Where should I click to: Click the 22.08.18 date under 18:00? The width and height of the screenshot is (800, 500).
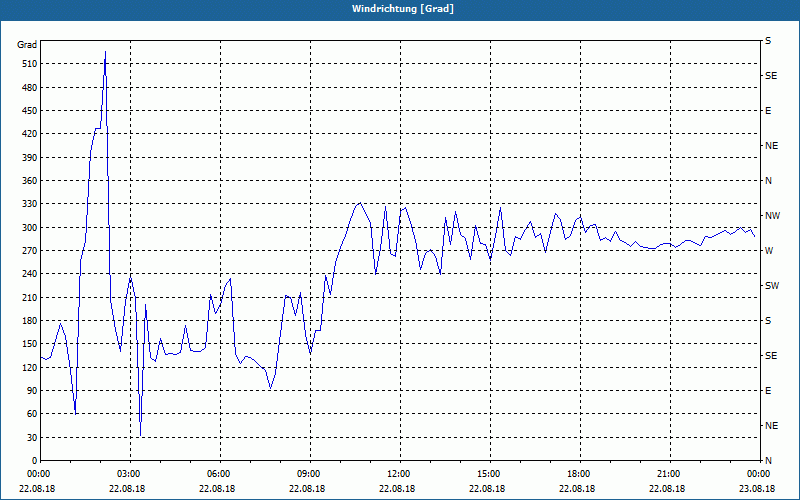[577, 488]
